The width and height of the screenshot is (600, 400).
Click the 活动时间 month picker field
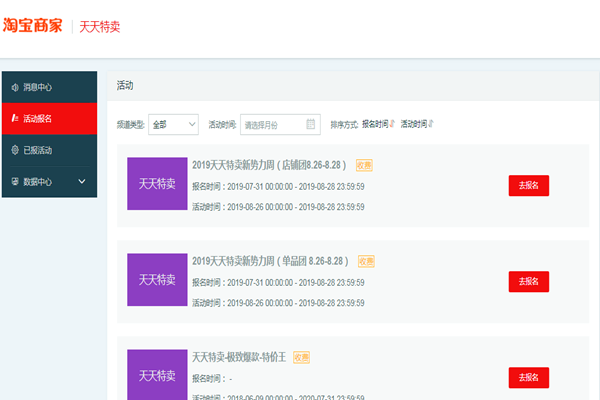pyautogui.click(x=280, y=124)
